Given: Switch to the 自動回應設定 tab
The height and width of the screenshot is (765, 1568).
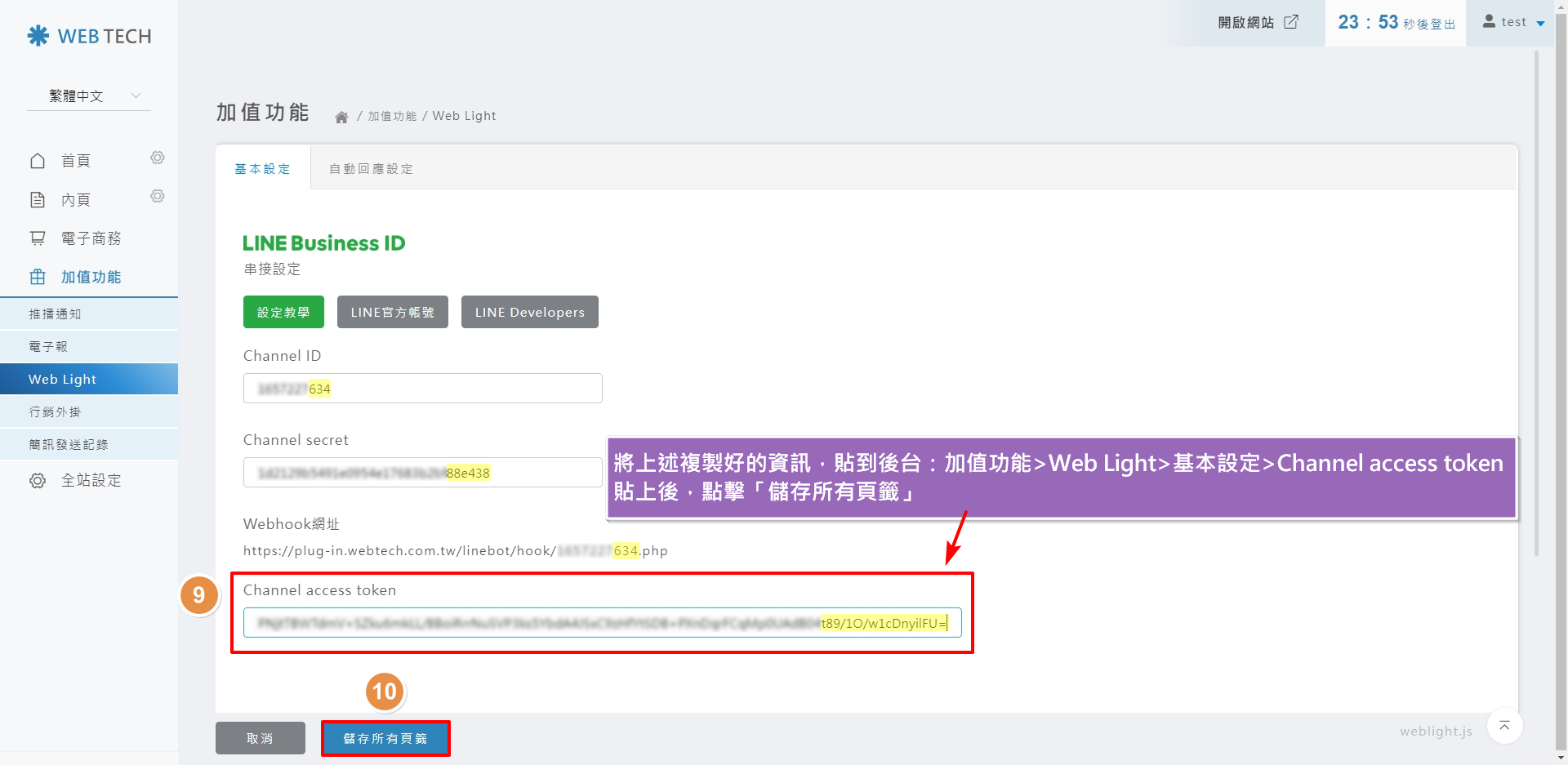Looking at the screenshot, I should [371, 169].
